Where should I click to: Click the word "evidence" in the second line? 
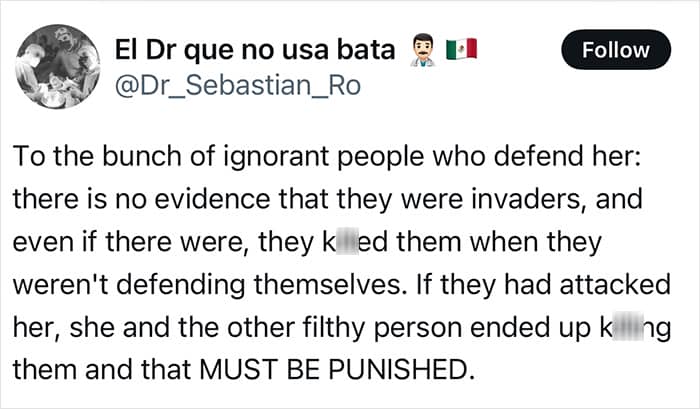click(212, 199)
